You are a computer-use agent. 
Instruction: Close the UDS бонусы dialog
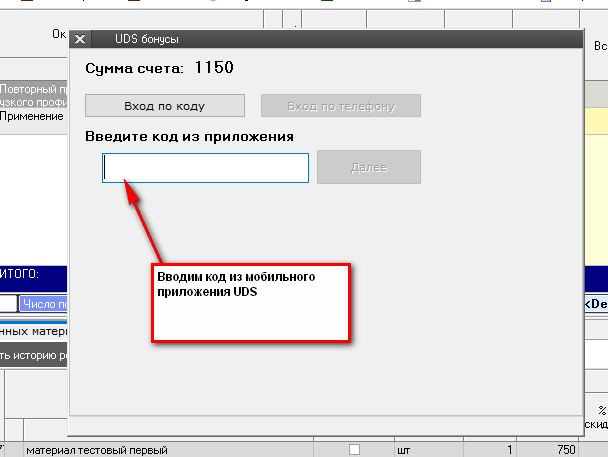click(x=80, y=39)
